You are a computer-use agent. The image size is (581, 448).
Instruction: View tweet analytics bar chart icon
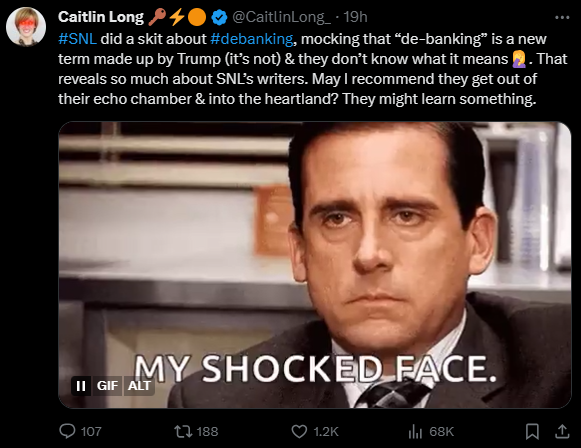point(415,431)
